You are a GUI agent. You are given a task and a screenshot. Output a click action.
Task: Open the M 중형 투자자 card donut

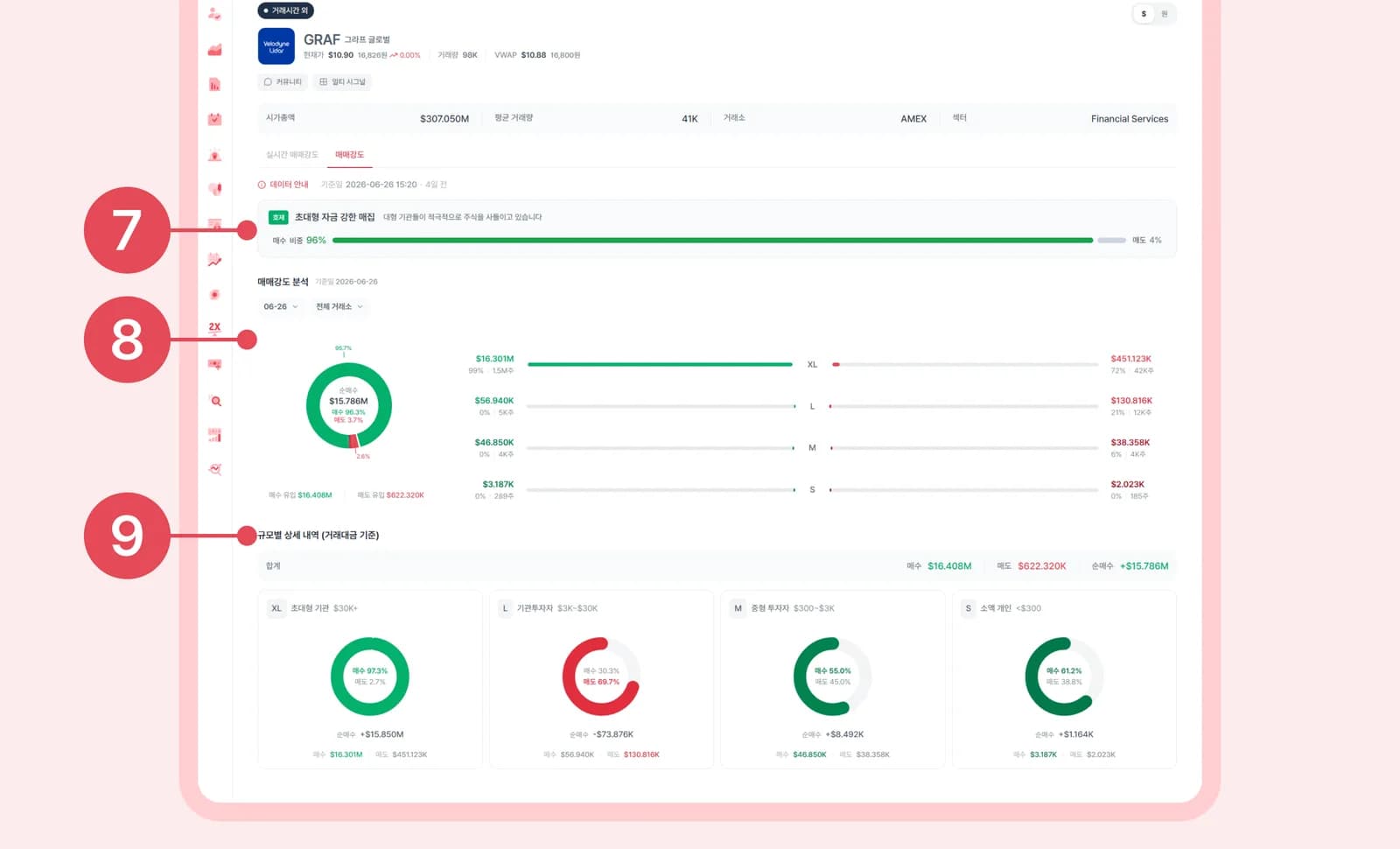point(833,677)
